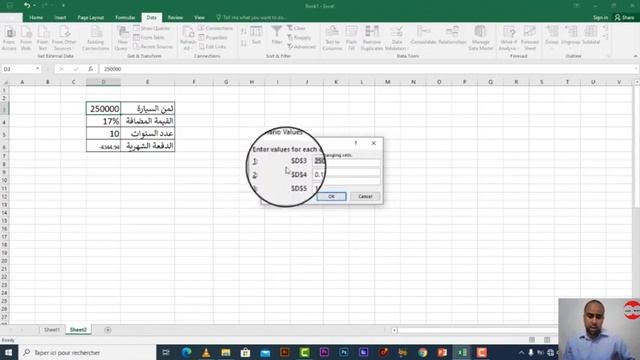Open the Home ribbon tab
Image resolution: width=640 pixels, height=360 pixels.
point(36,18)
